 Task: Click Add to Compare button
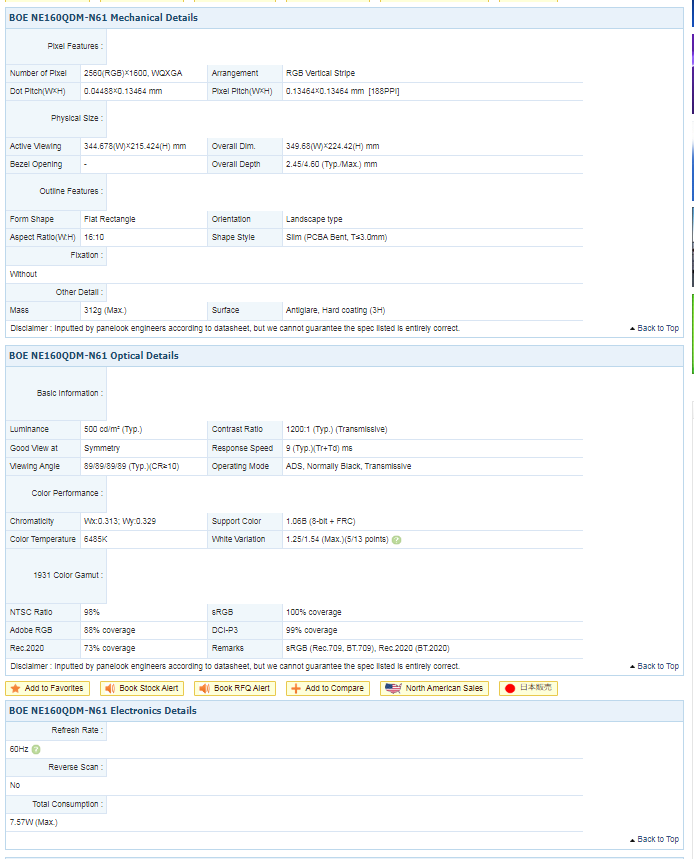328,688
